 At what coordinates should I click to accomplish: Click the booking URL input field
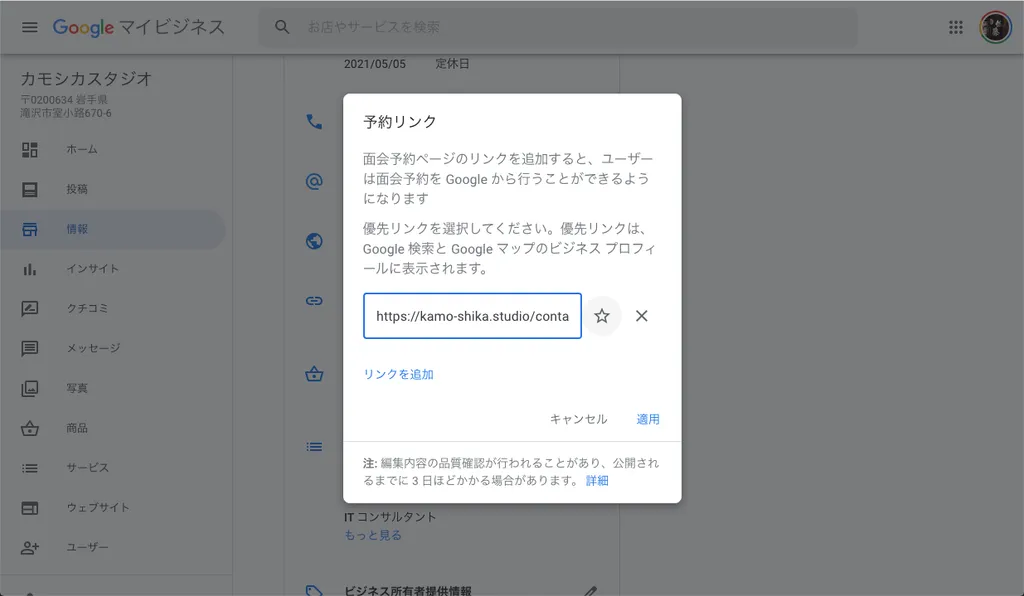click(x=472, y=316)
